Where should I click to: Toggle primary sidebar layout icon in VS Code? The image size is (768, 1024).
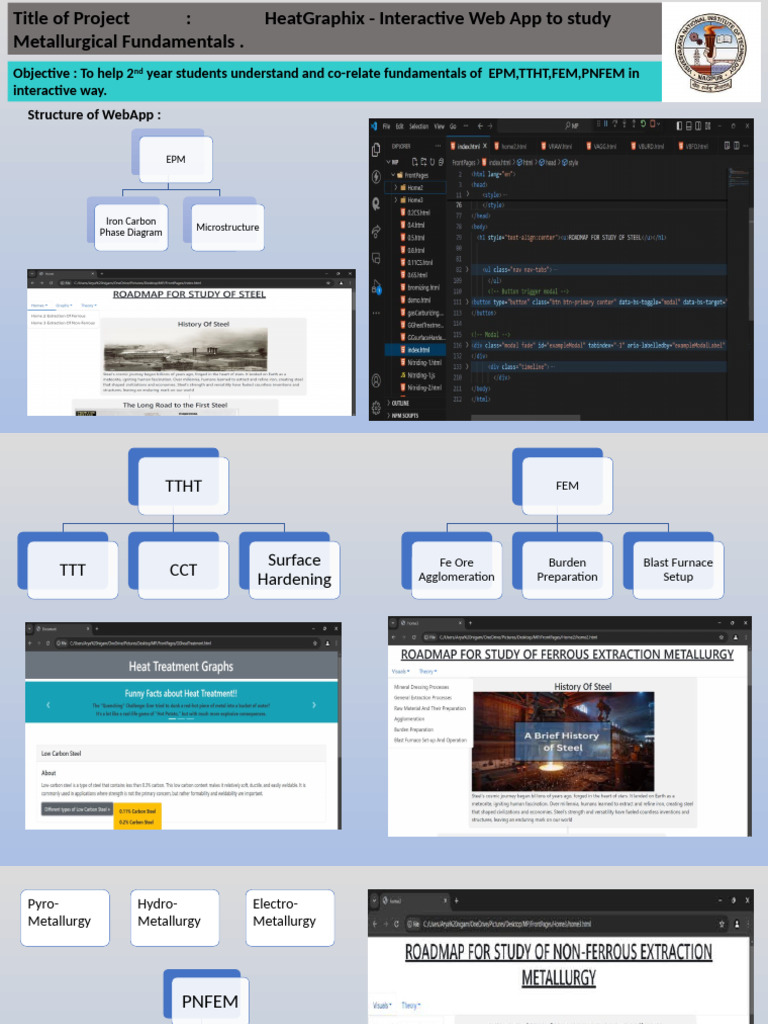point(679,125)
